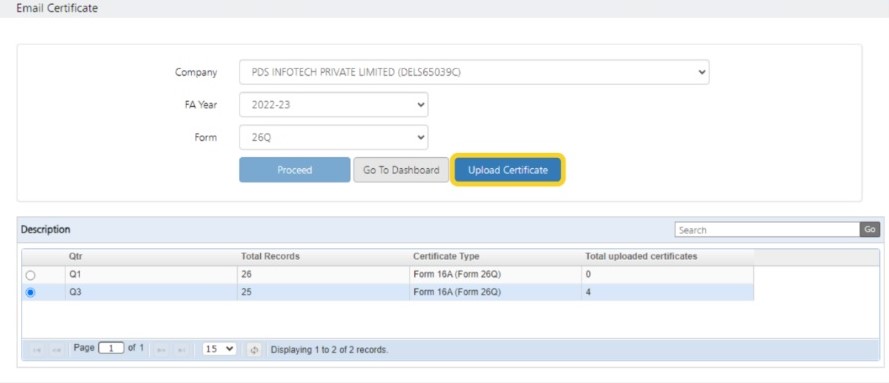Click the page number input box
The image size is (889, 383).
(x=111, y=348)
